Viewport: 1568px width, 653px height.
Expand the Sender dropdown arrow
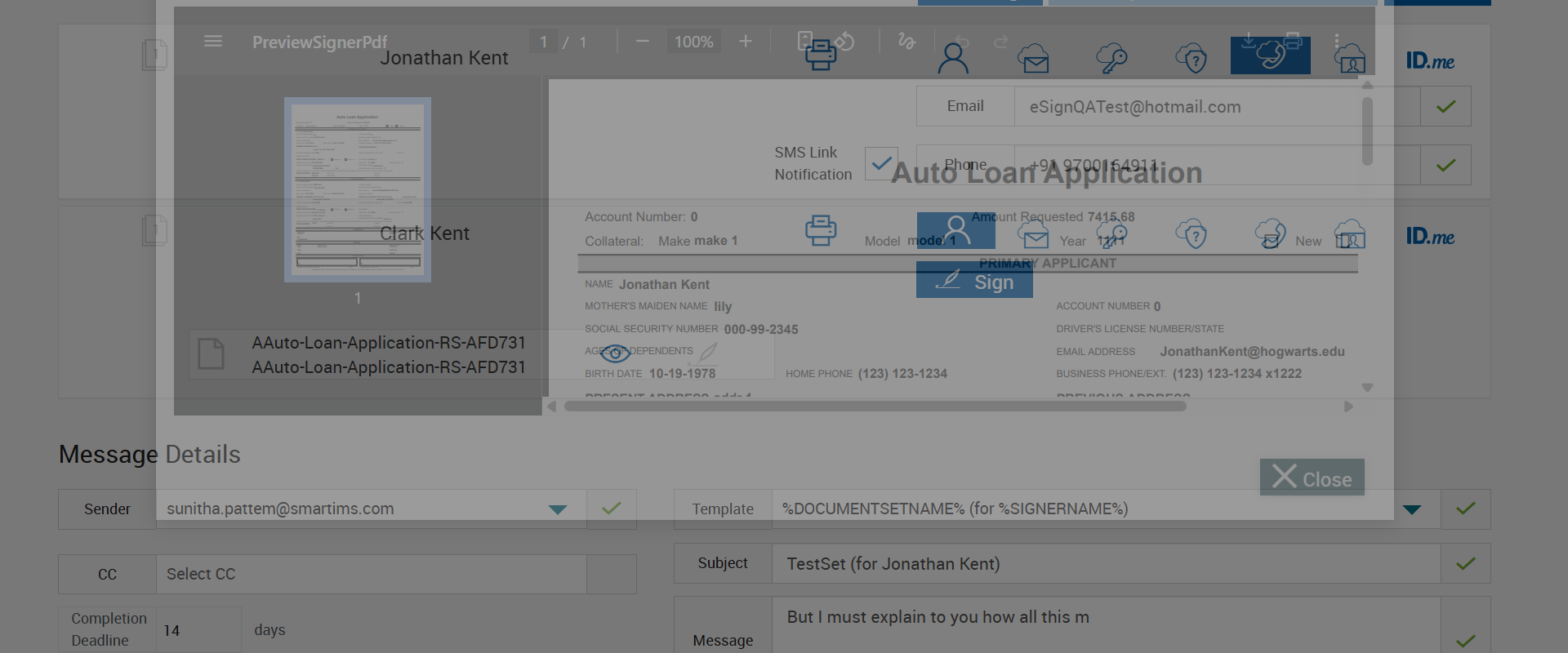[x=558, y=509]
